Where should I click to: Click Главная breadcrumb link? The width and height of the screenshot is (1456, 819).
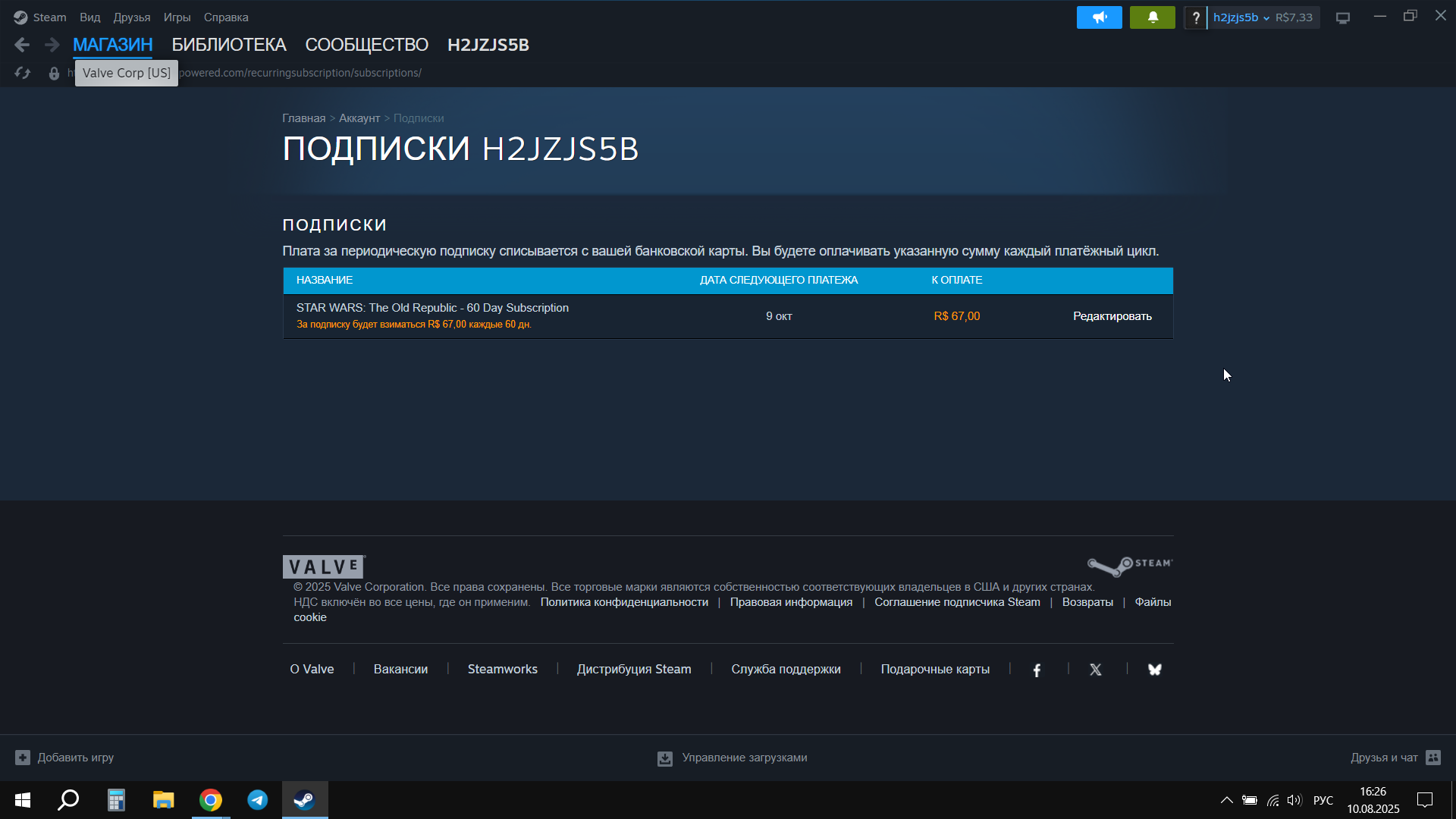303,118
